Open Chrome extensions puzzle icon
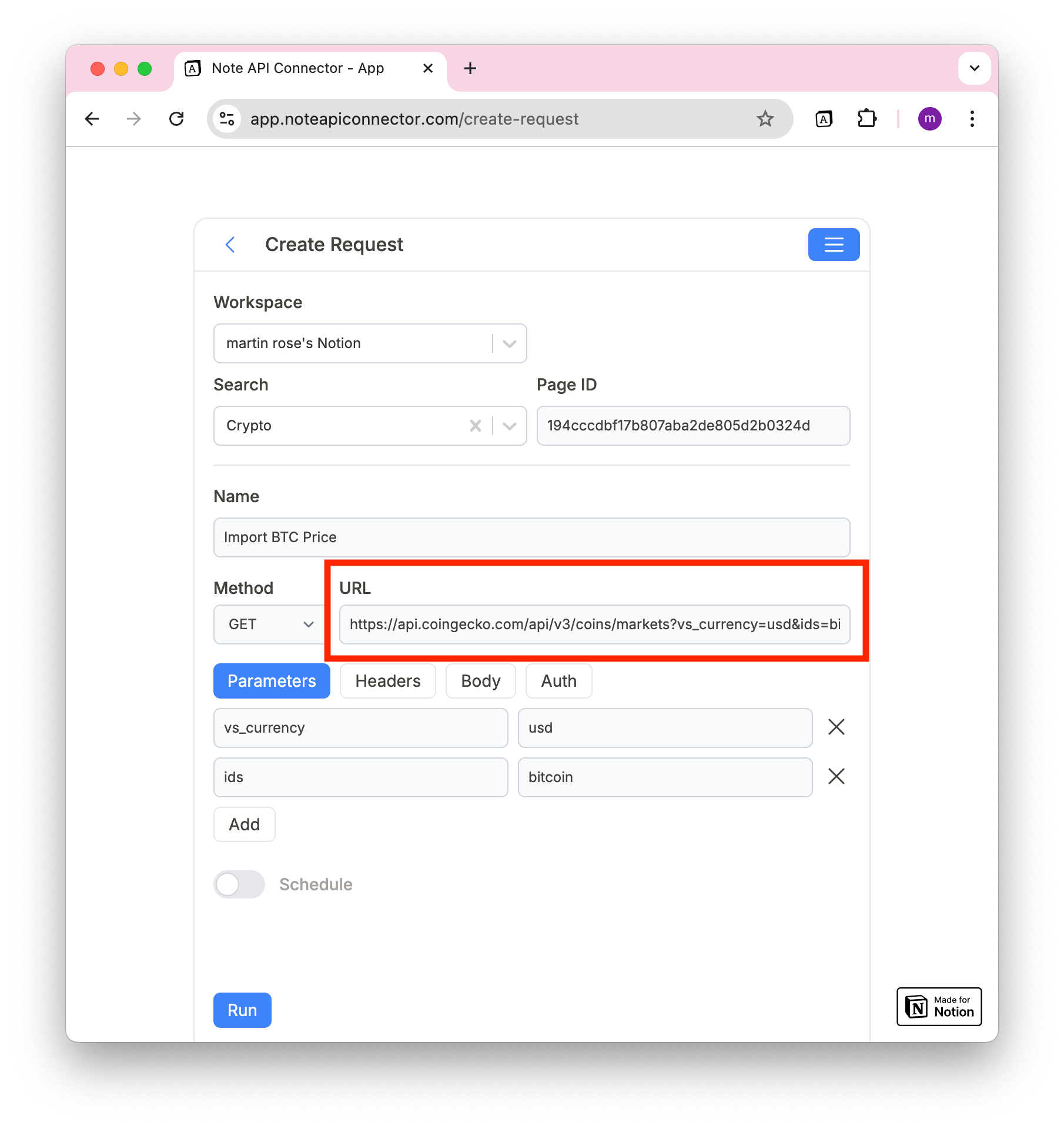Viewport: 1064px width, 1129px height. pos(865,119)
